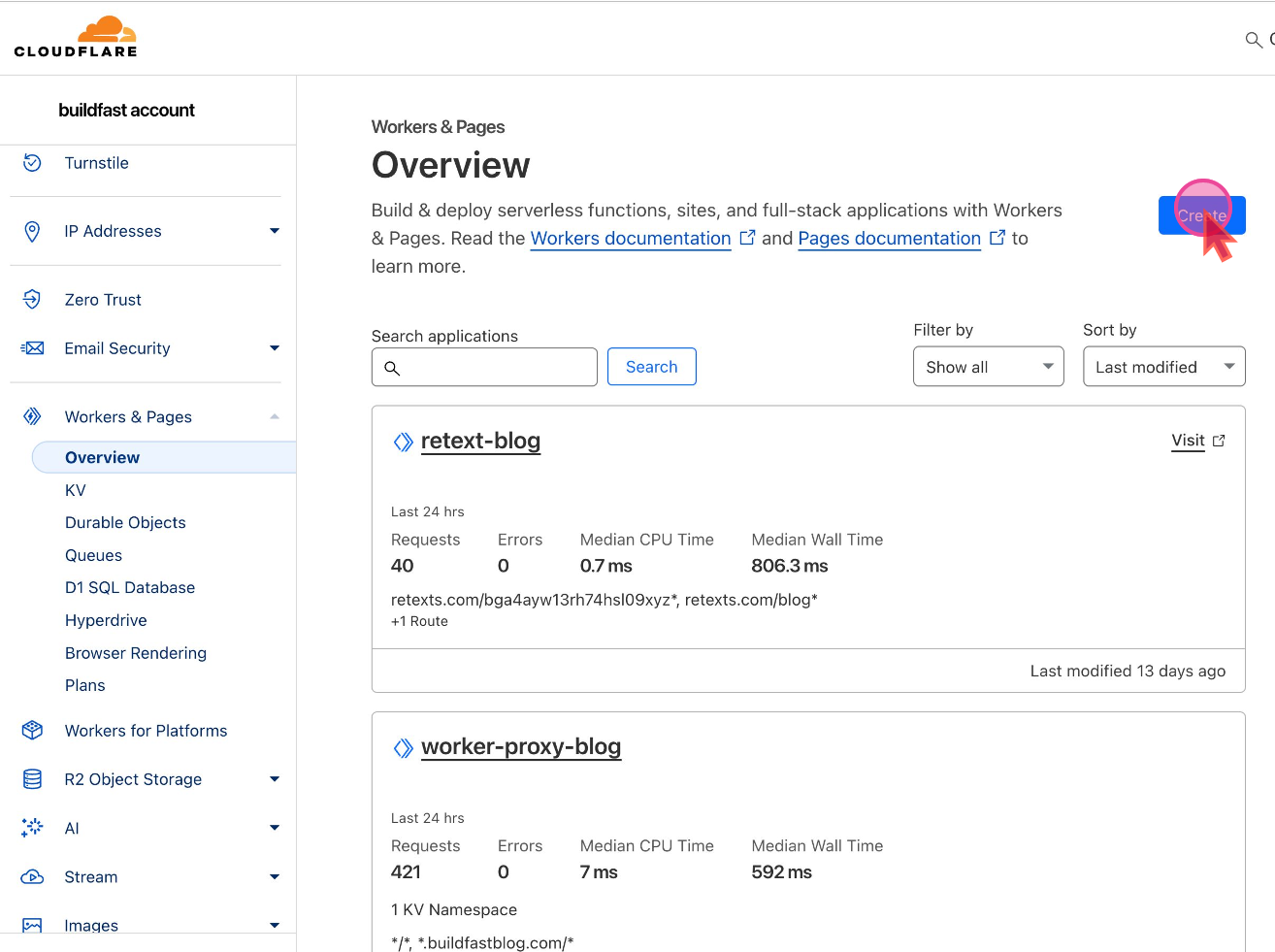Click the IP Addresses pin icon
Viewport: 1275px width, 952px height.
[x=32, y=231]
